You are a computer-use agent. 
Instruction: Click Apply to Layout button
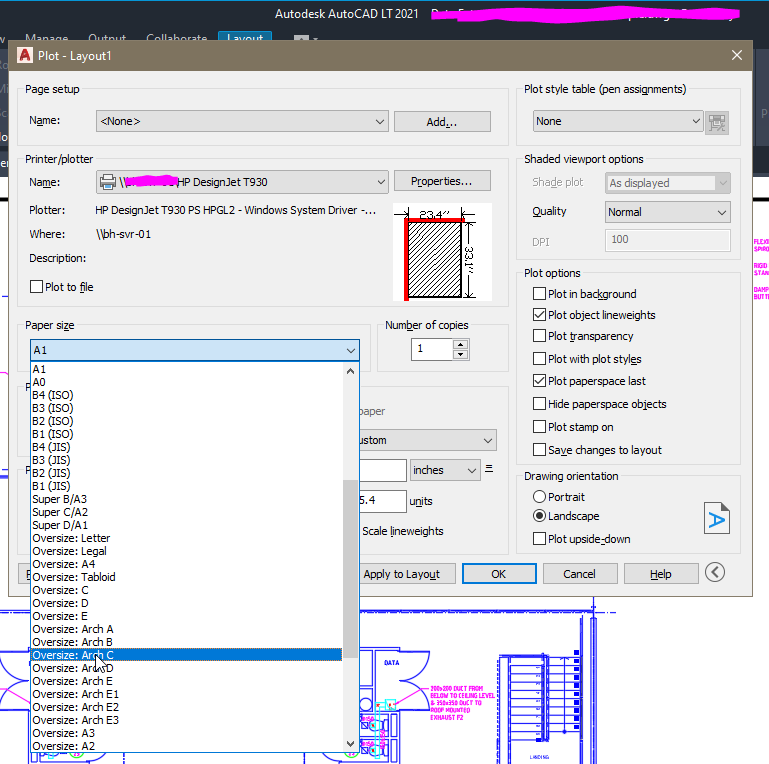[407, 574]
